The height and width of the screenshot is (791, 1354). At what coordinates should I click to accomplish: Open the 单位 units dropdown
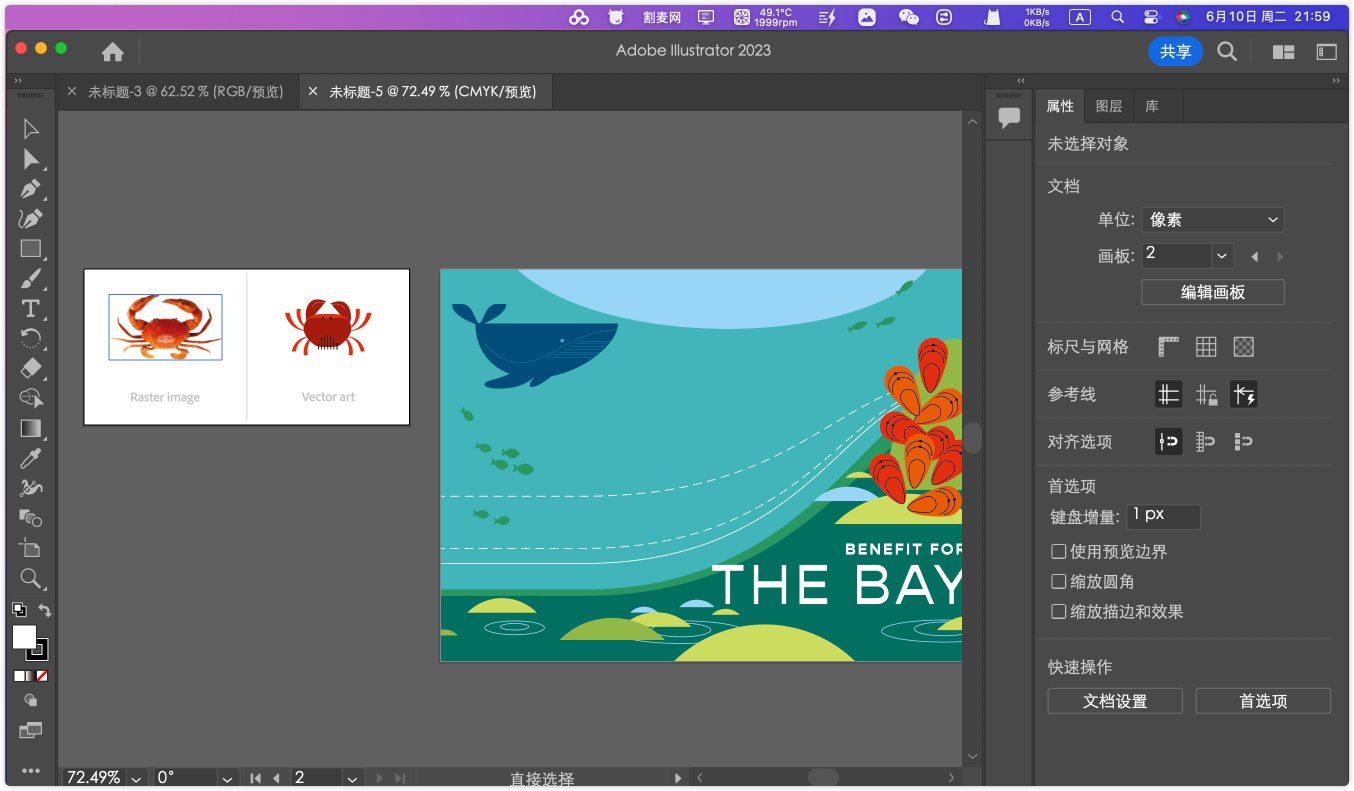pyautogui.click(x=1212, y=220)
